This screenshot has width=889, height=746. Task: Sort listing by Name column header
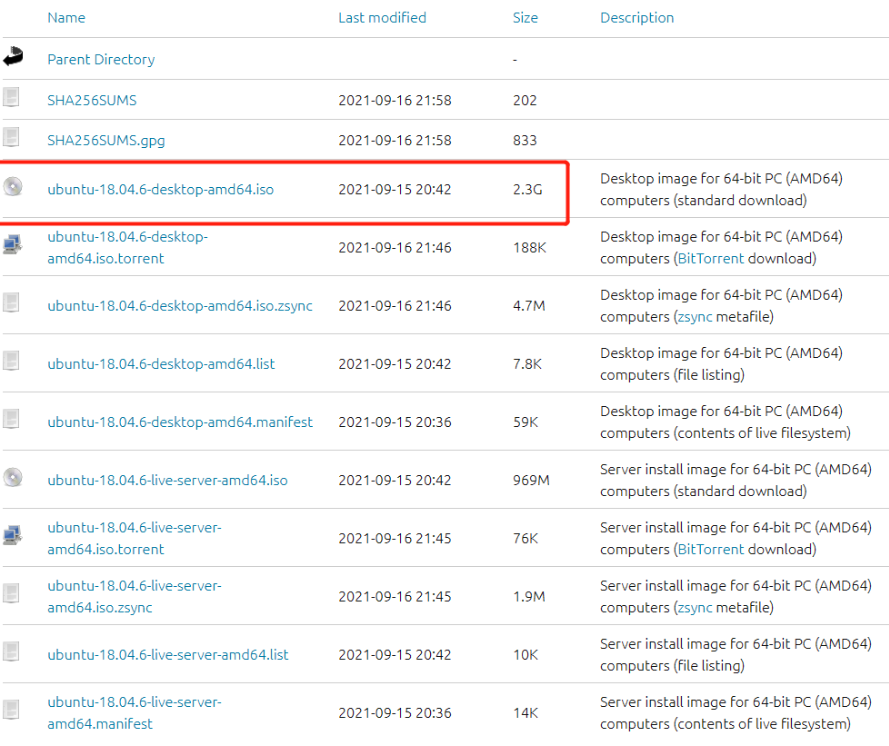pyautogui.click(x=66, y=18)
